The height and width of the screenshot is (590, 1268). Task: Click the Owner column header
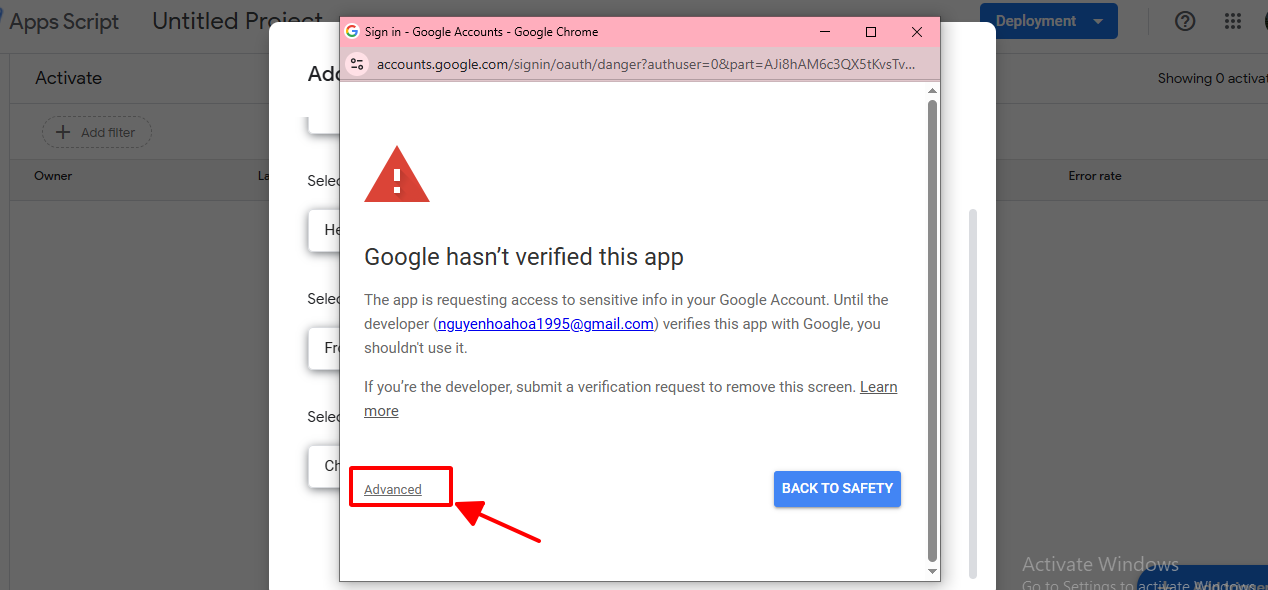pos(53,176)
